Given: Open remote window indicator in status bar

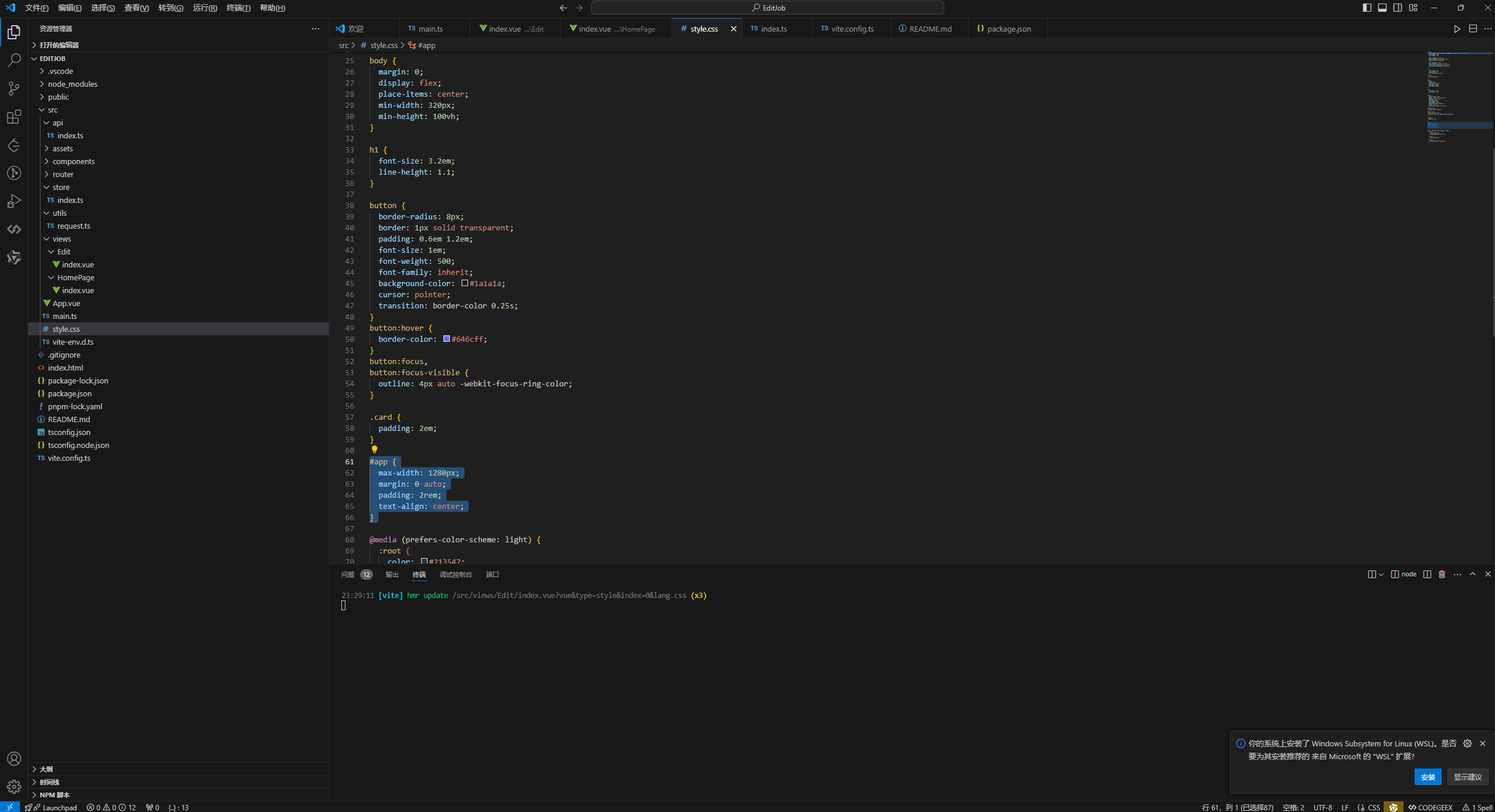Looking at the screenshot, I should pos(10,807).
